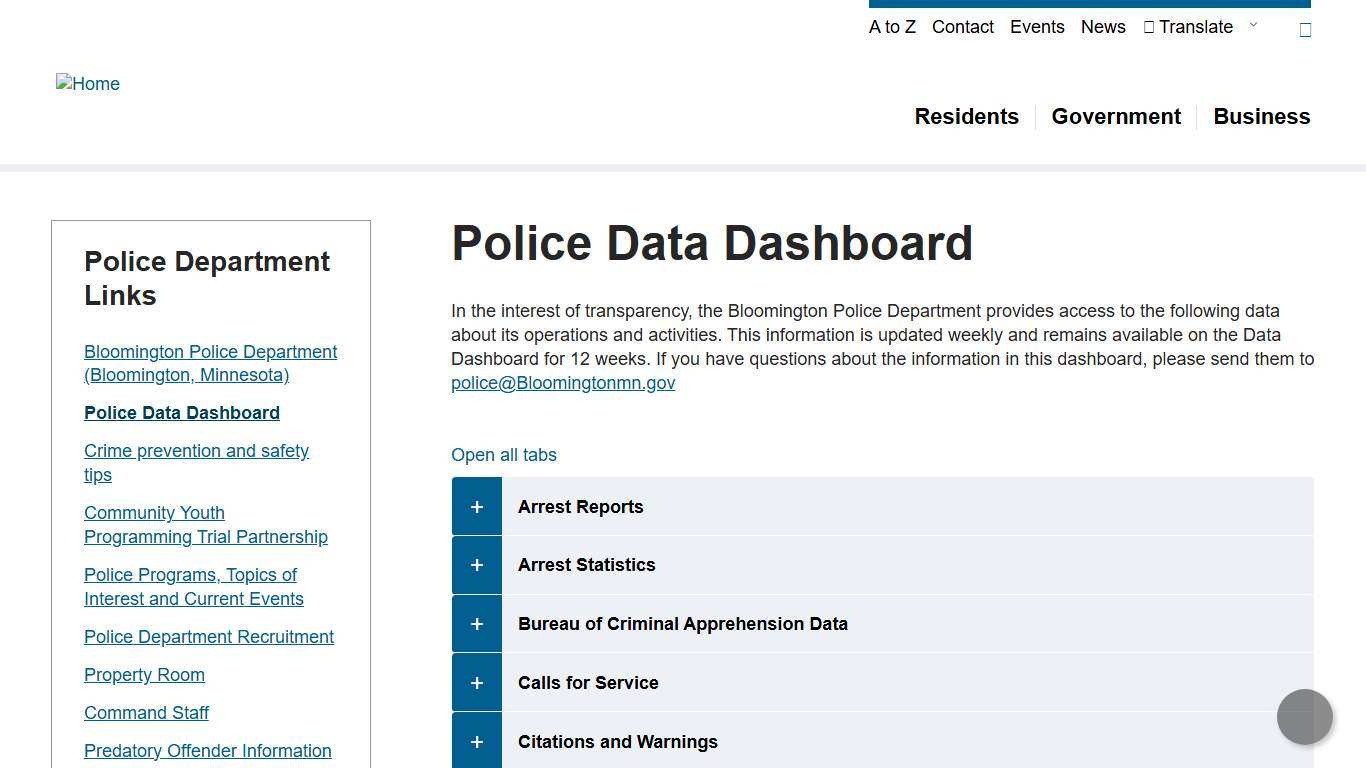The image size is (1366, 768).
Task: Click the Open all tabs link
Action: [504, 455]
